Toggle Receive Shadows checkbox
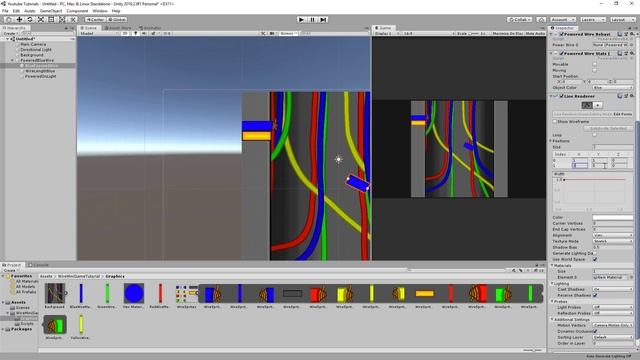640x360 pixels. point(595,295)
